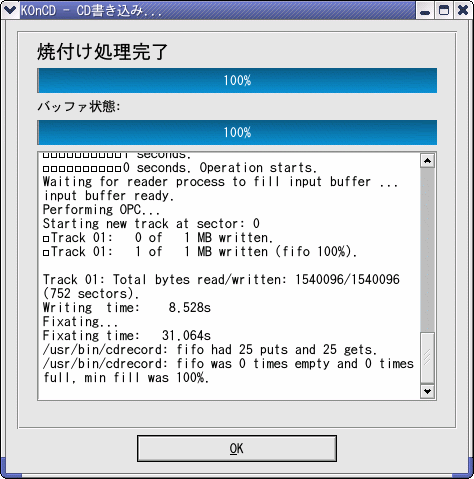The height and width of the screenshot is (479, 474).
Task: Click the バッファ状態 buffer progress bar
Action: tap(237, 132)
